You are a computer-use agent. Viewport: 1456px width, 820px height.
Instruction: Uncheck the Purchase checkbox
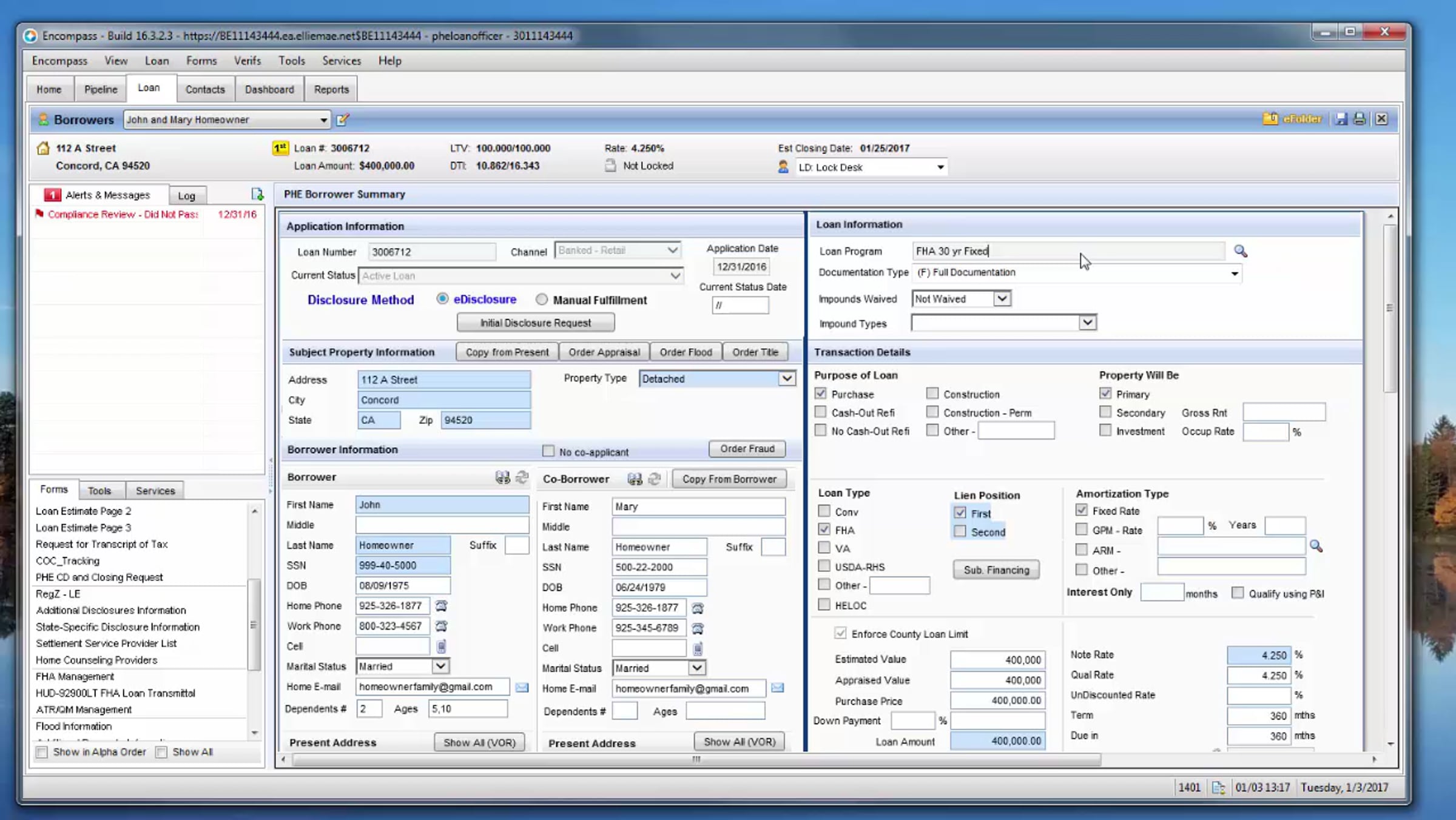pos(820,394)
